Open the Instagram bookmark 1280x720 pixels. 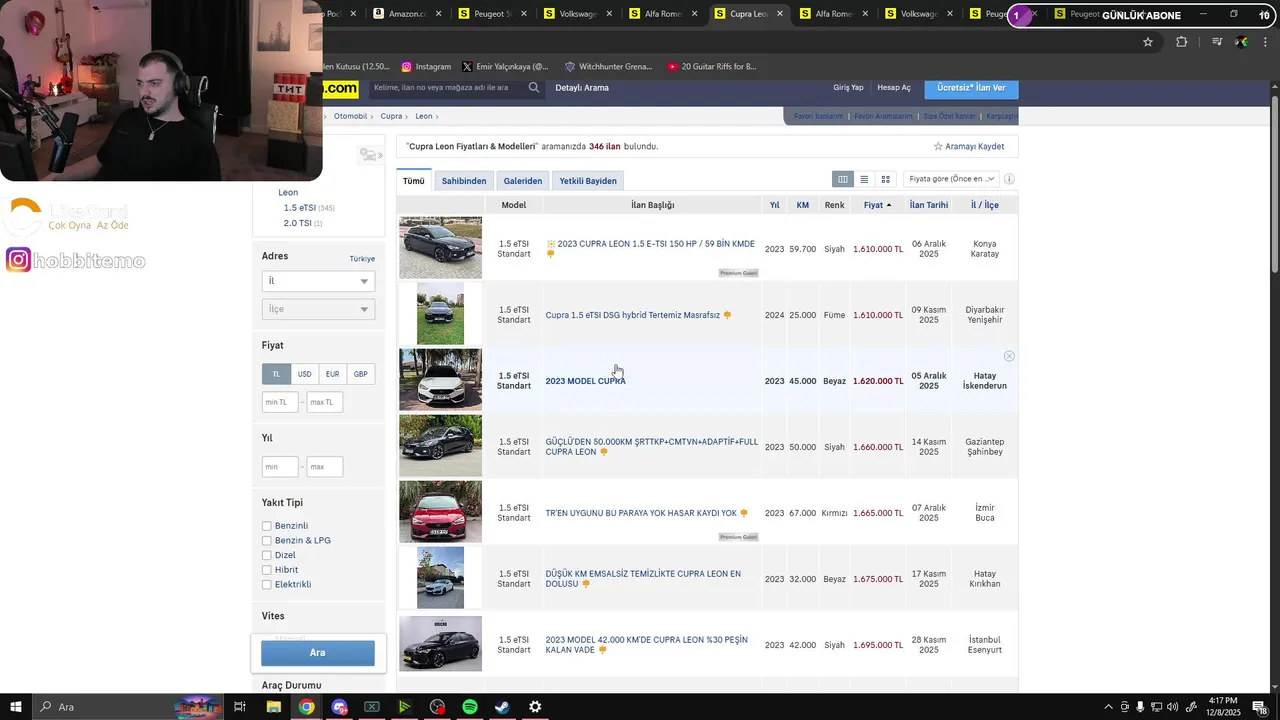(x=426, y=67)
